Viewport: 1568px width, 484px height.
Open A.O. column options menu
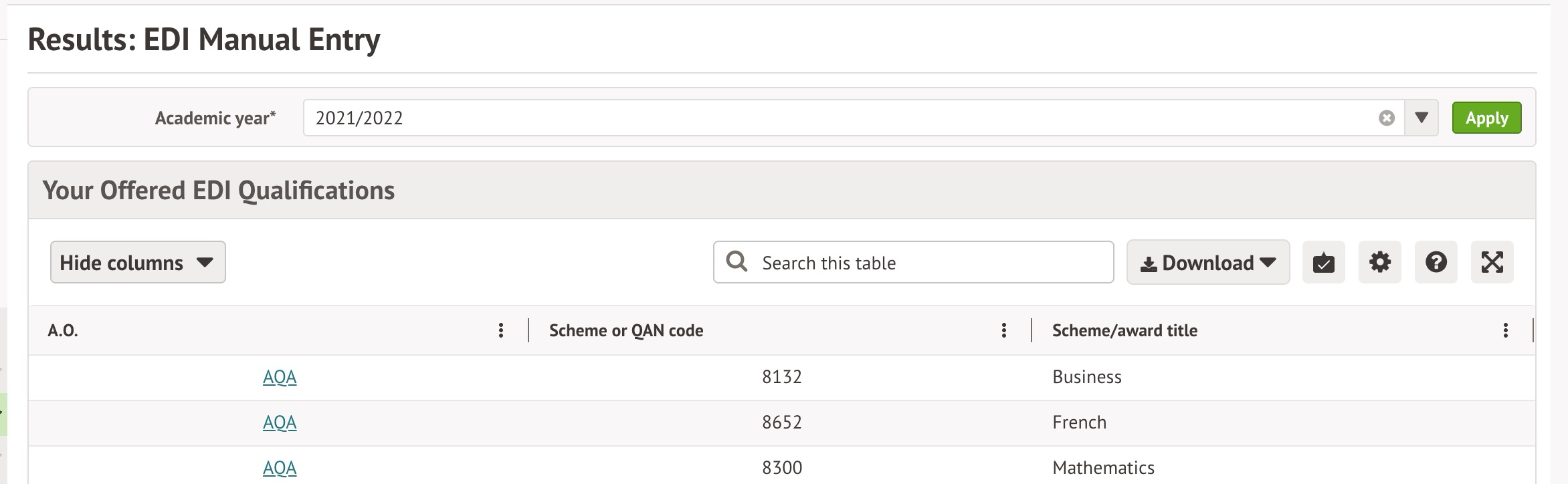pos(500,330)
